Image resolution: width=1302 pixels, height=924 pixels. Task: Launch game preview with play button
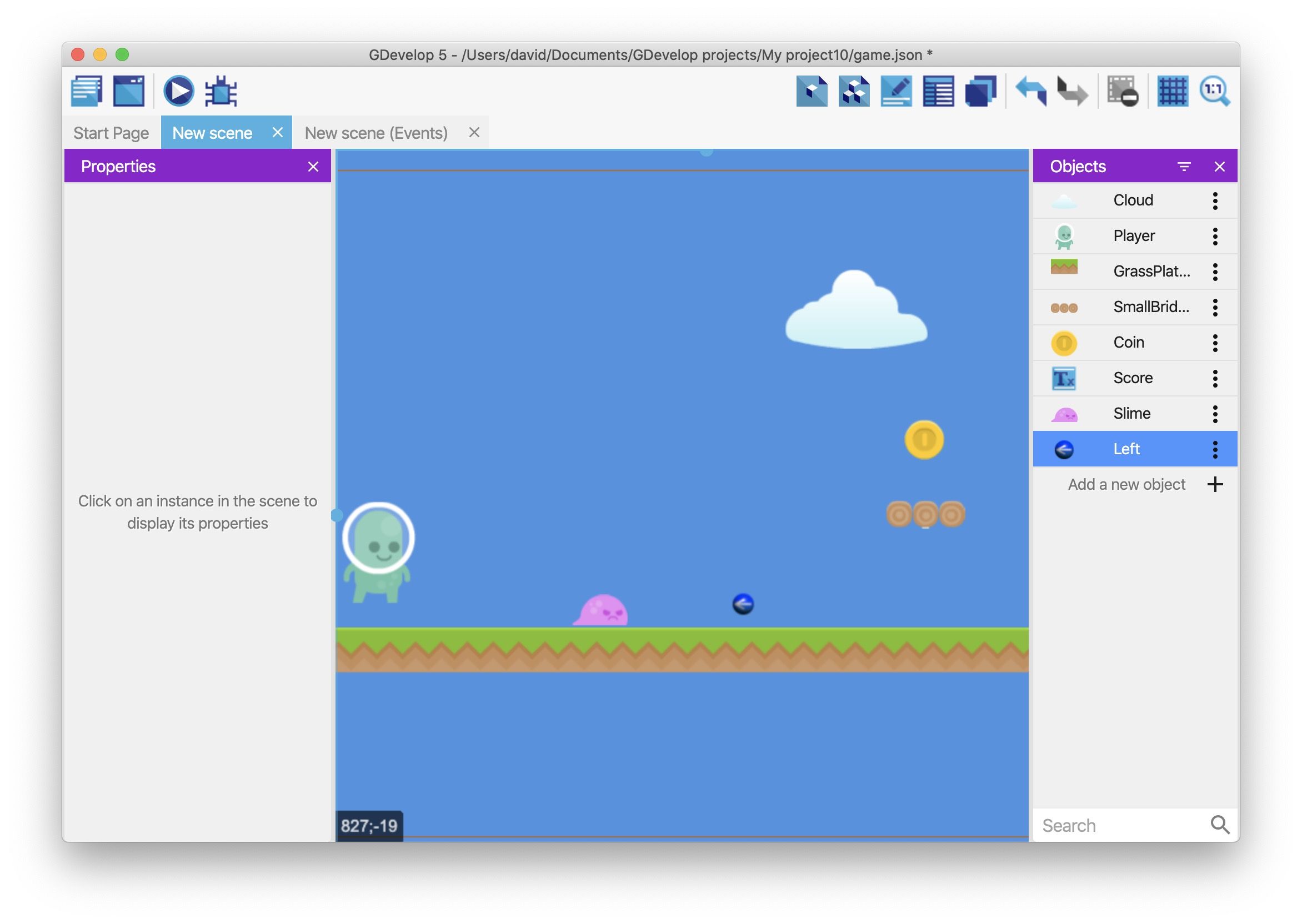[179, 91]
